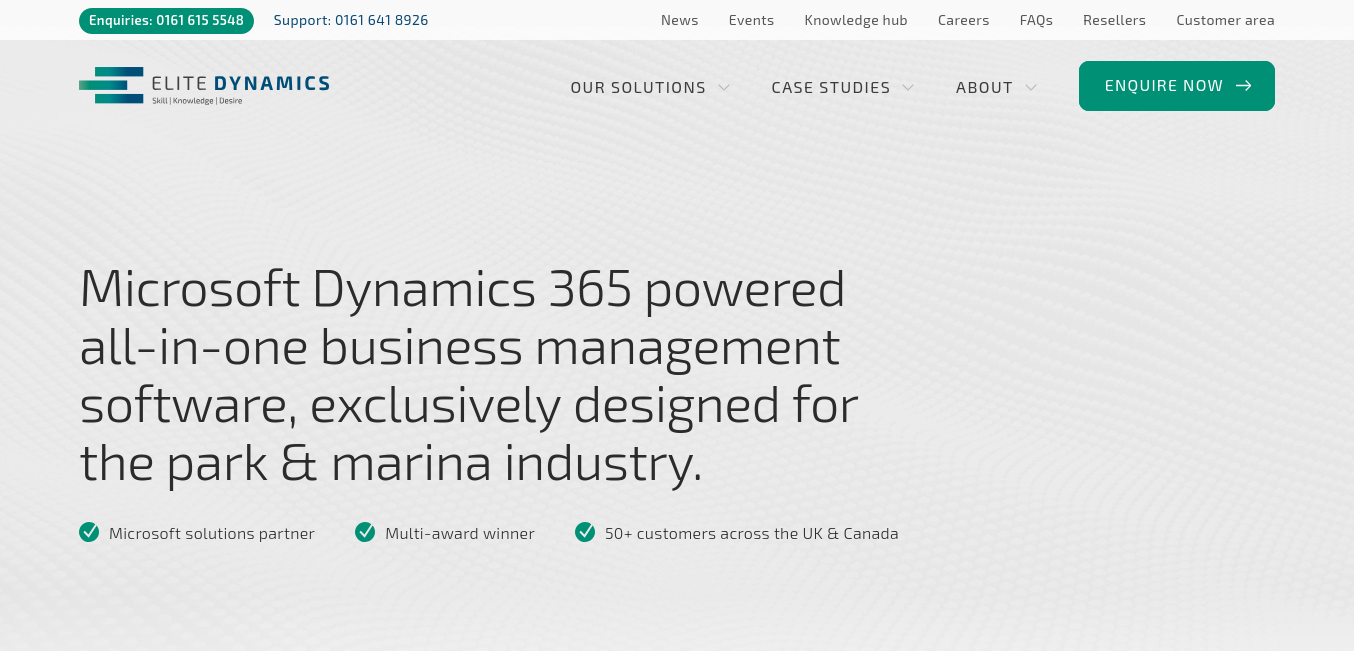
Task: Click the 50+ customers checkmark icon
Action: (x=585, y=532)
